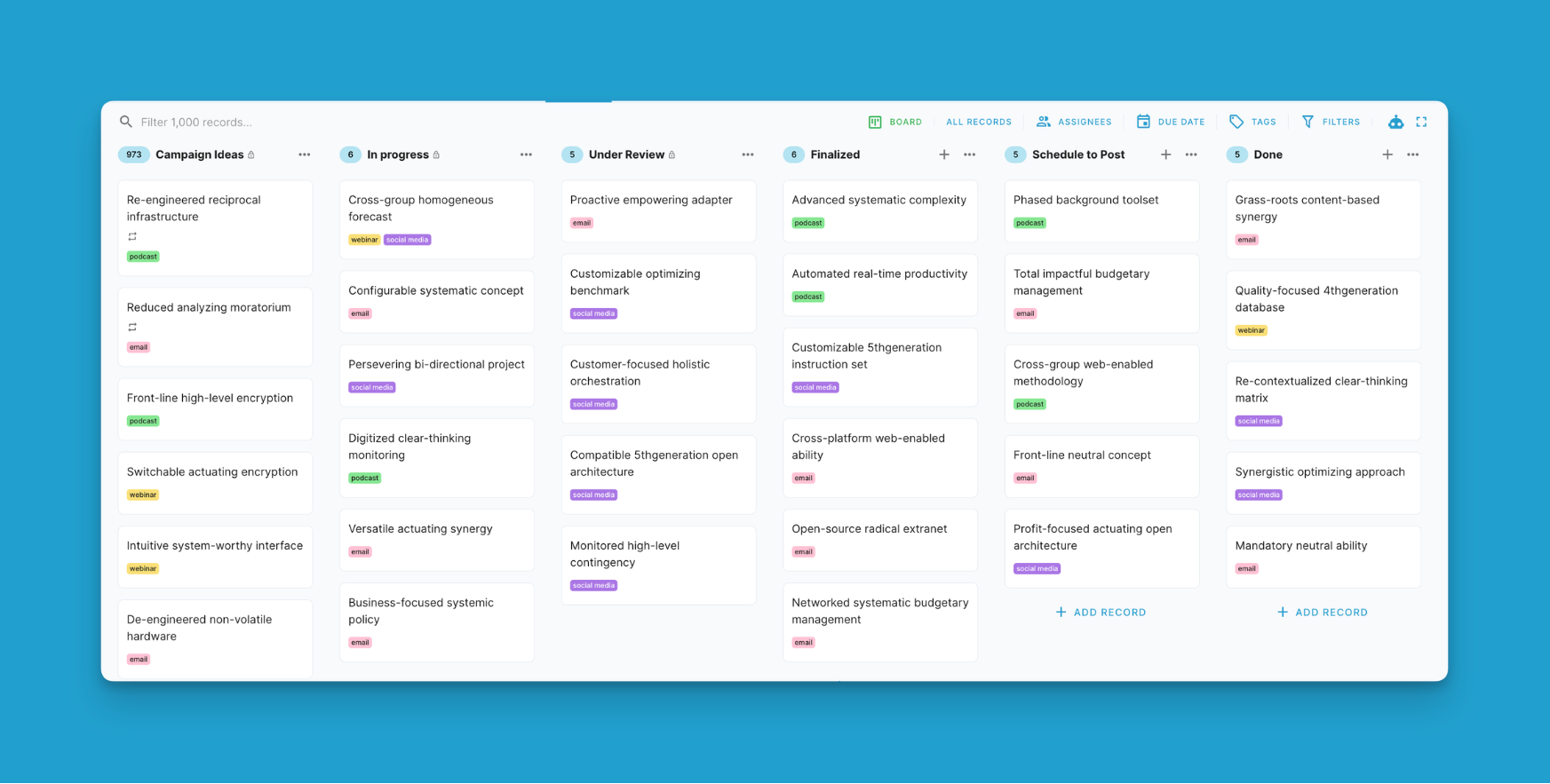Screen dimensions: 1550x784
Task: Click plus icon beside Schedule to Post
Action: coord(1165,154)
